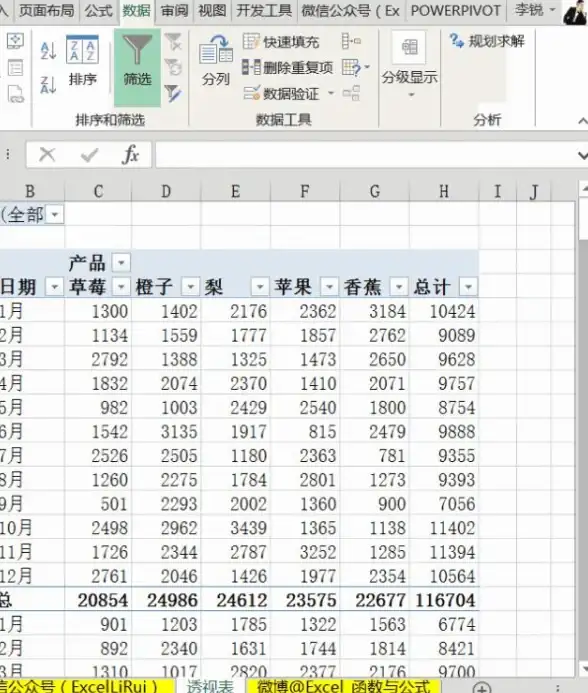Apply 快速填充 flash fill
The width and height of the screenshot is (588, 693).
tap(281, 42)
